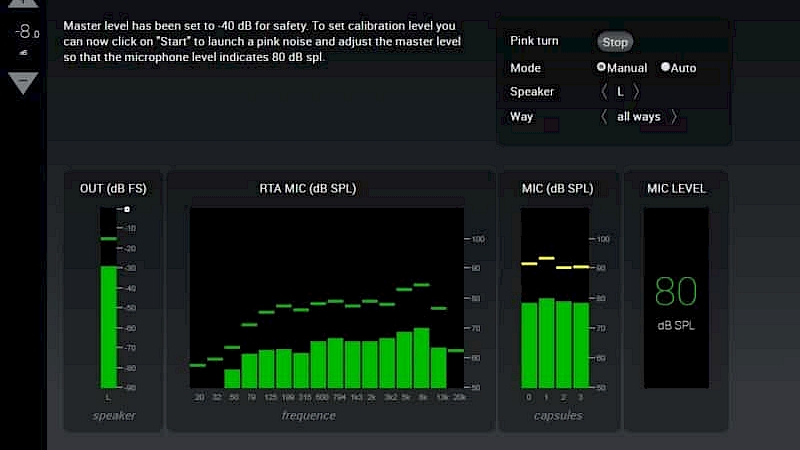Click the 'Speaker' label in settings
800x450 pixels.
pos(532,92)
